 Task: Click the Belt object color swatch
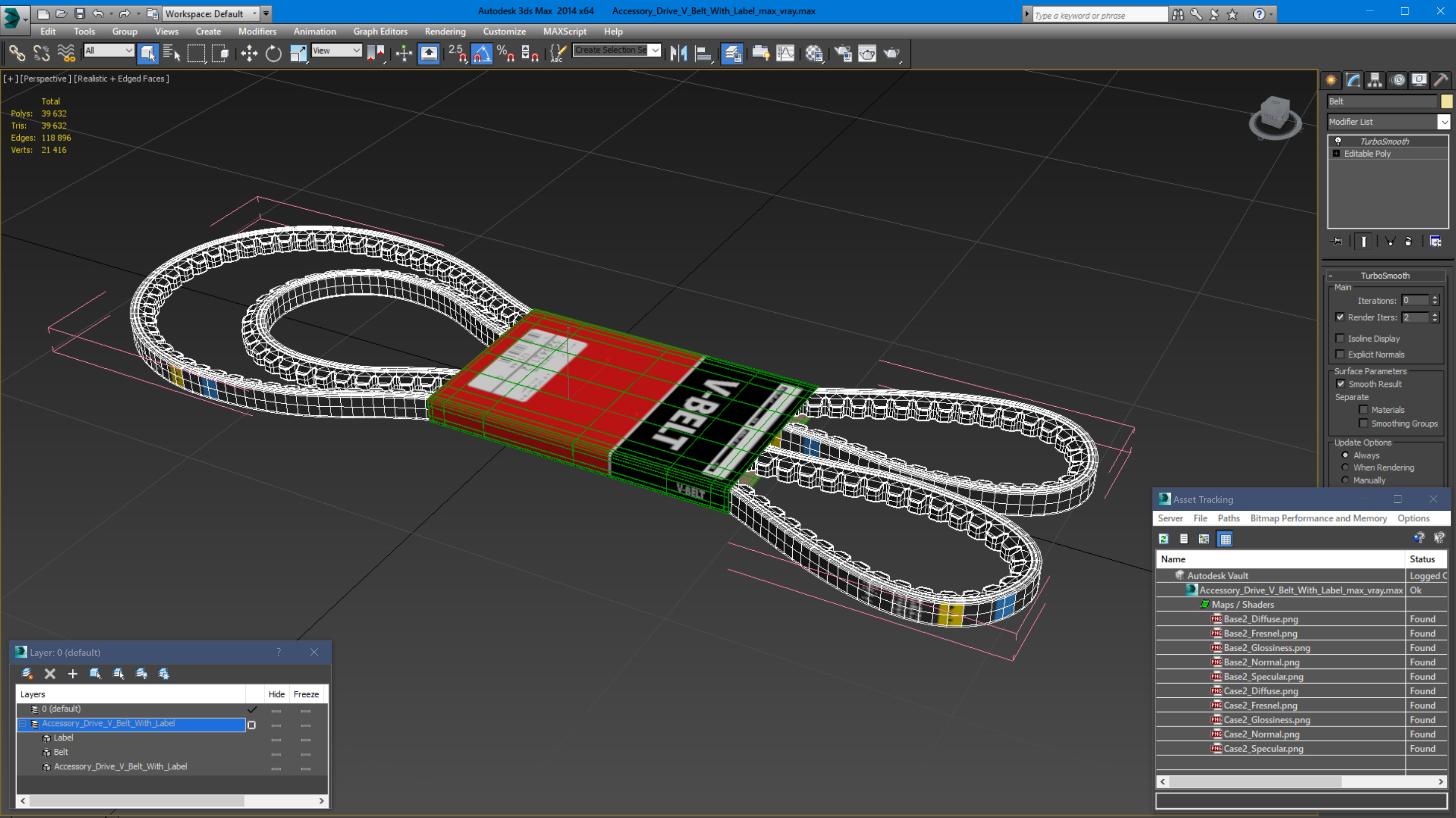tap(1446, 101)
